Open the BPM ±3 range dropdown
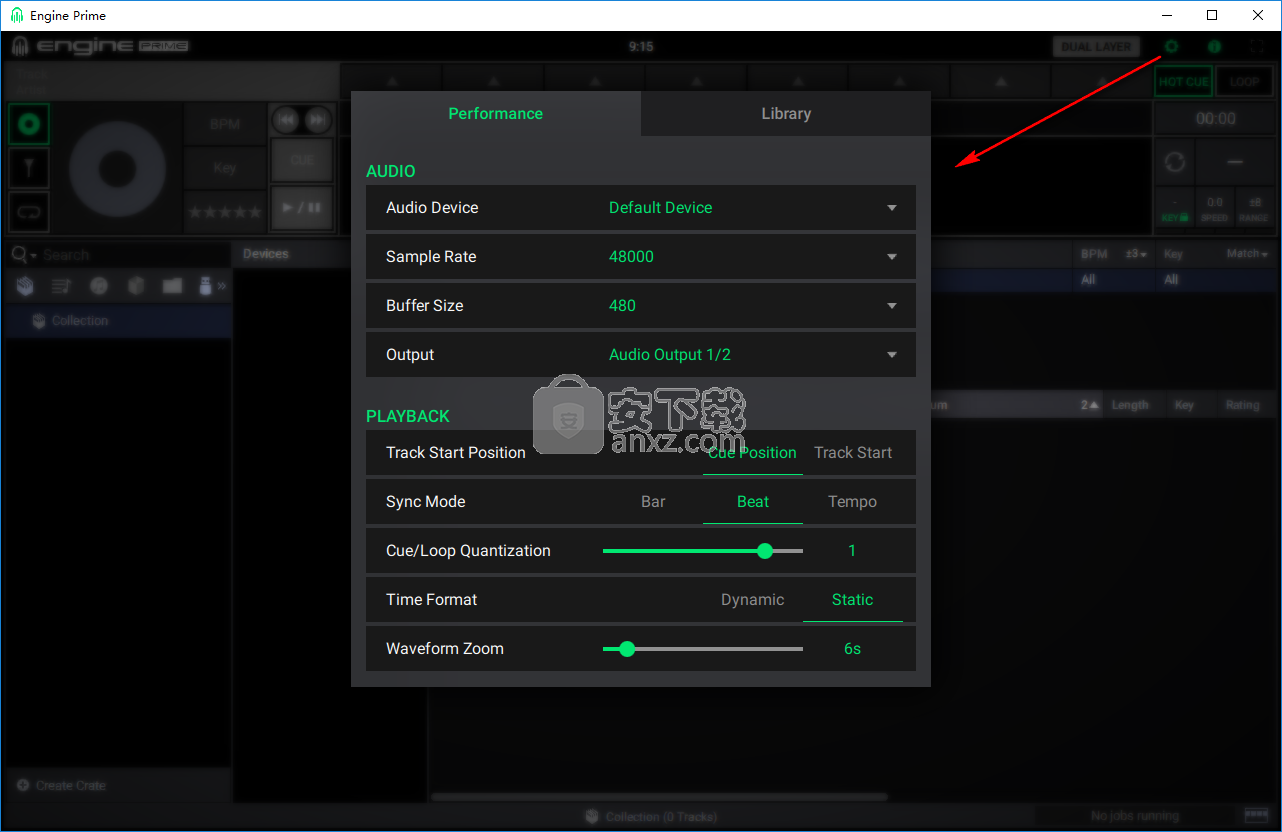 click(x=1136, y=254)
